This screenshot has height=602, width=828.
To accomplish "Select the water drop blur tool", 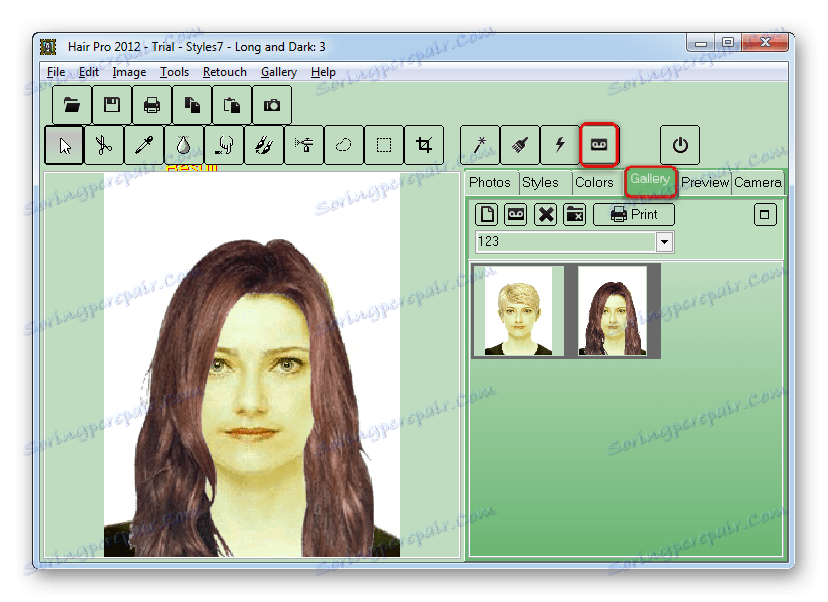I will point(184,145).
